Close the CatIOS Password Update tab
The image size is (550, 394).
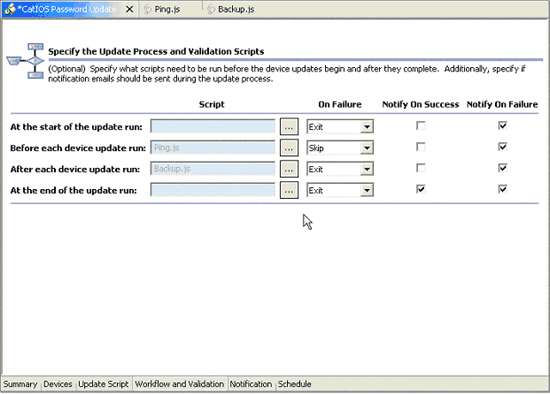pos(129,9)
